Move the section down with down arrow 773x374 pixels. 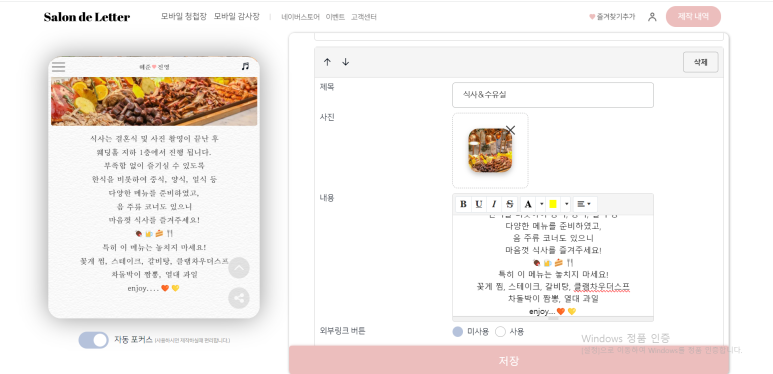(x=346, y=62)
